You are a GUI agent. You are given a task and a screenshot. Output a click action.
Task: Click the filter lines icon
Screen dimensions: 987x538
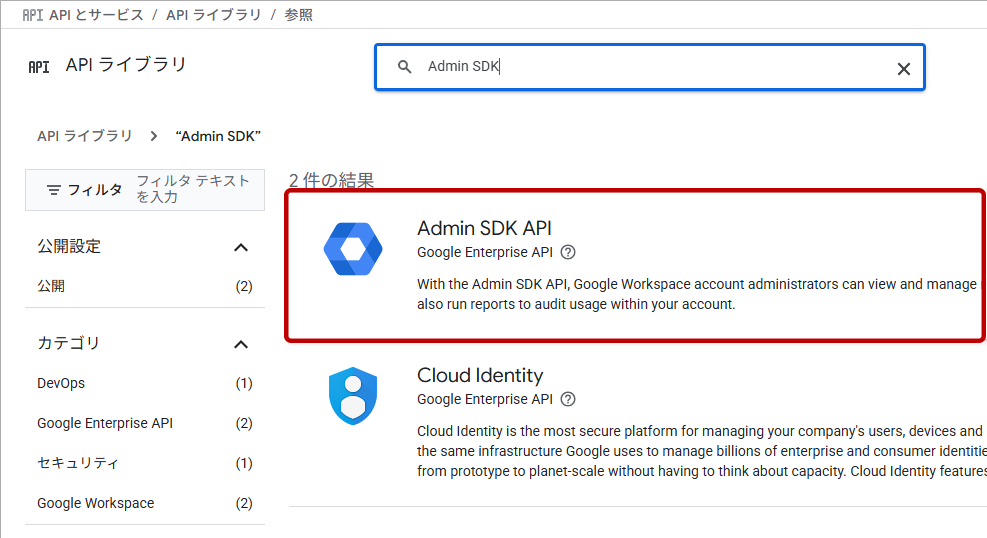tap(54, 190)
